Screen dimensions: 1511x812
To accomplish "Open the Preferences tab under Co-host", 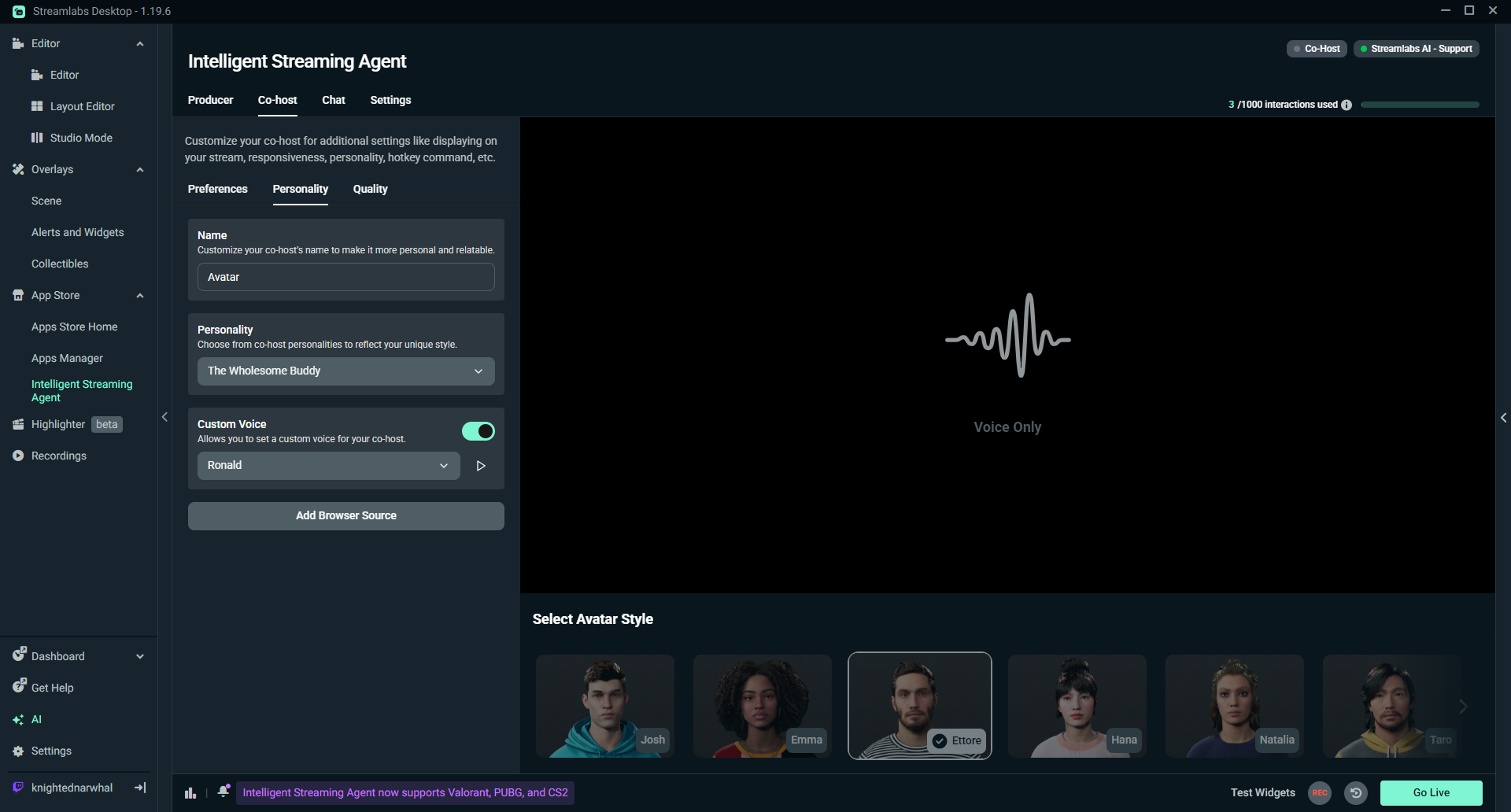I will coord(217,189).
